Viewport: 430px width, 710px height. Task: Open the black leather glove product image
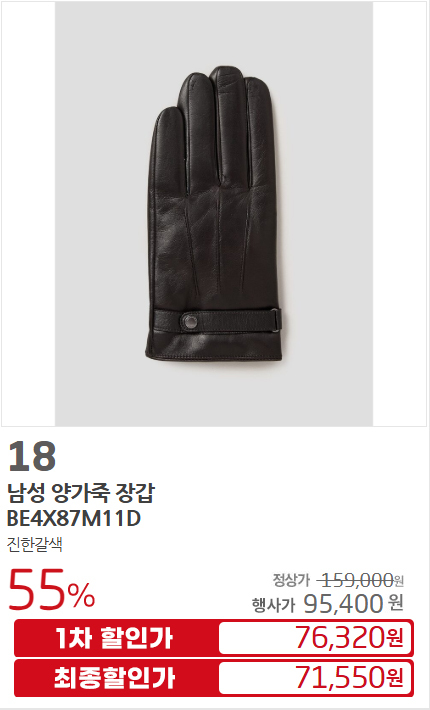[214, 213]
